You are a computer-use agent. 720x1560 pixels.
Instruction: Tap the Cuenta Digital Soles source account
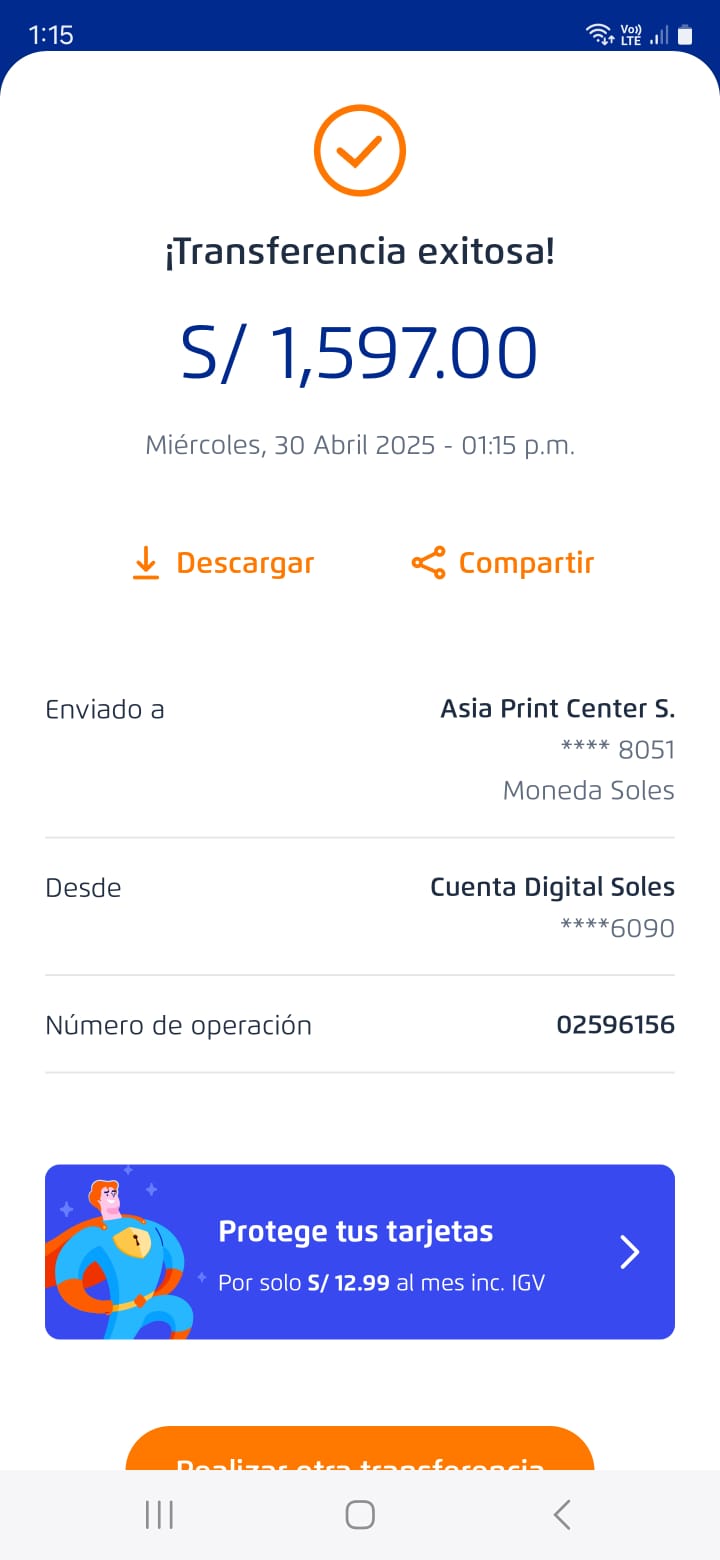point(552,887)
